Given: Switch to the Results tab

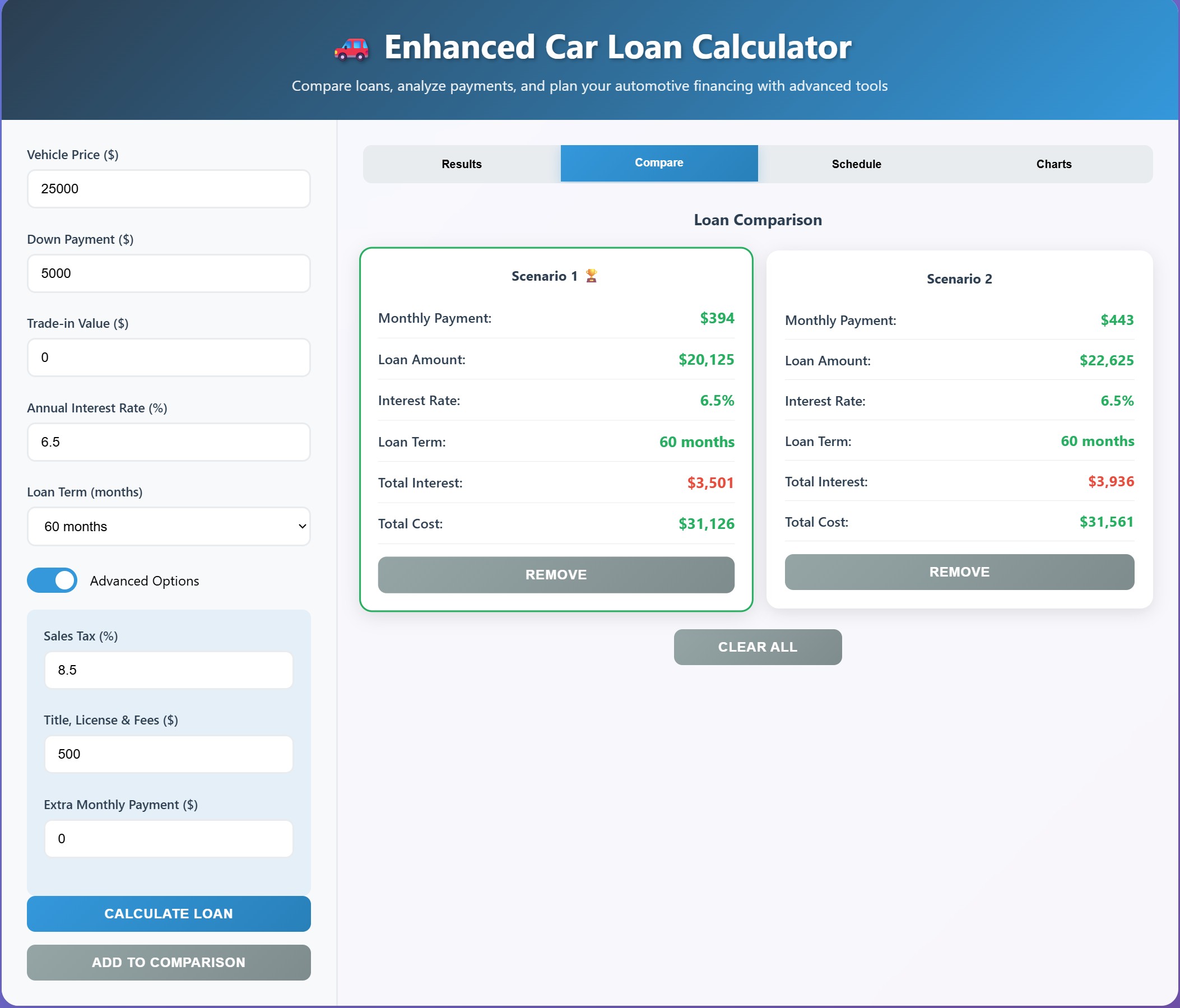Looking at the screenshot, I should [461, 164].
